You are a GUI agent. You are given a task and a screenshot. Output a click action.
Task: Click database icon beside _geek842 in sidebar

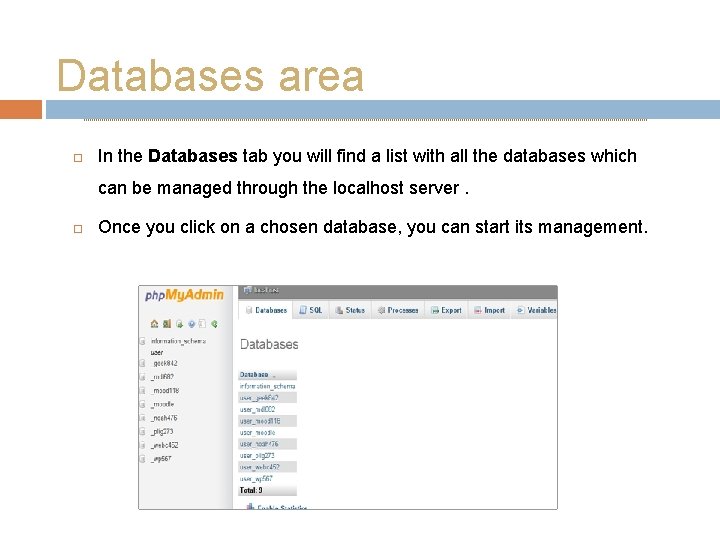pyautogui.click(x=142, y=363)
